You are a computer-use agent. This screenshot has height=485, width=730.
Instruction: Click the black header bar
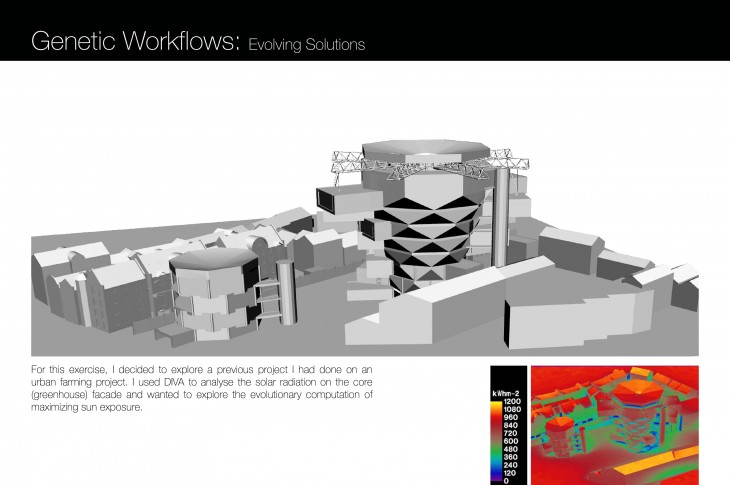(550, 30)
